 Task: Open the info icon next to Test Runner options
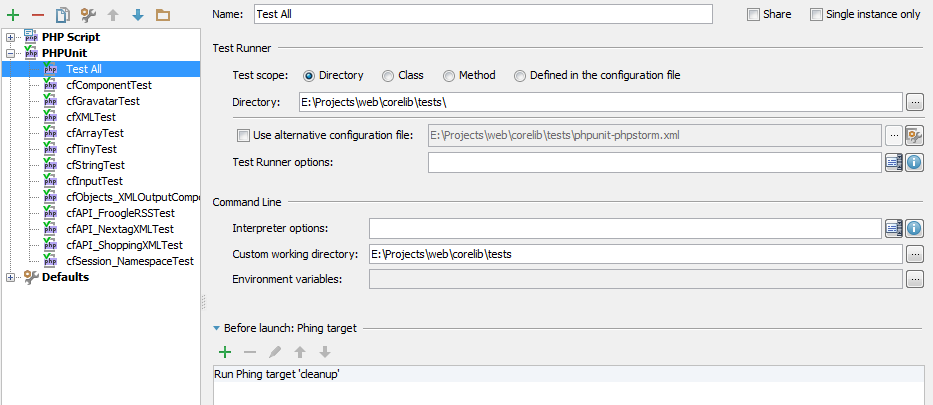tap(914, 162)
